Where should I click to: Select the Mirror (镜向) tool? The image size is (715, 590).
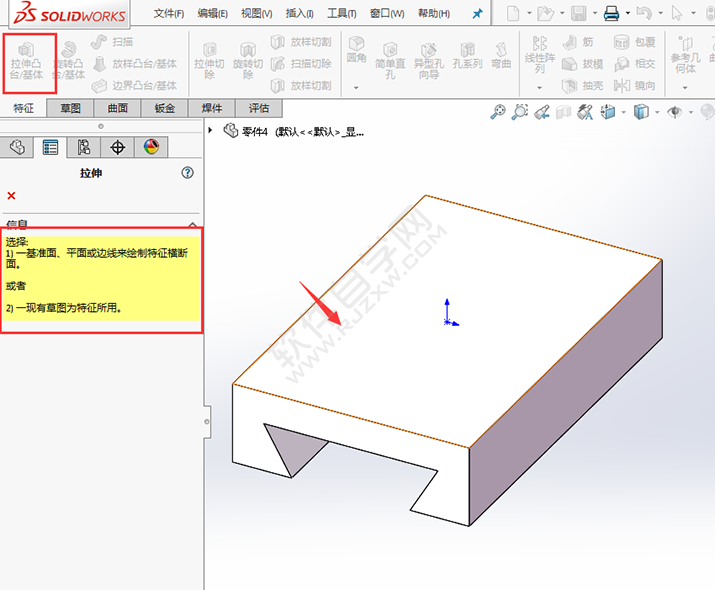pos(634,85)
